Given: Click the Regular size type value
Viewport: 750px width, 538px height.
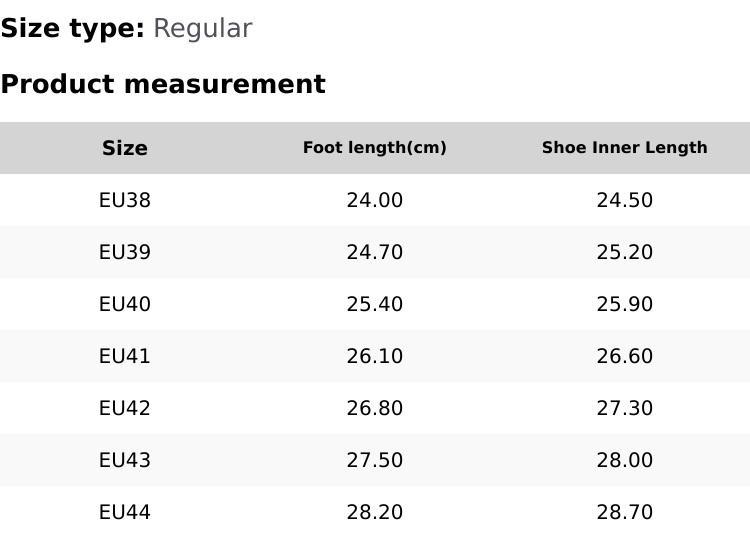Looking at the screenshot, I should pyautogui.click(x=202, y=29).
